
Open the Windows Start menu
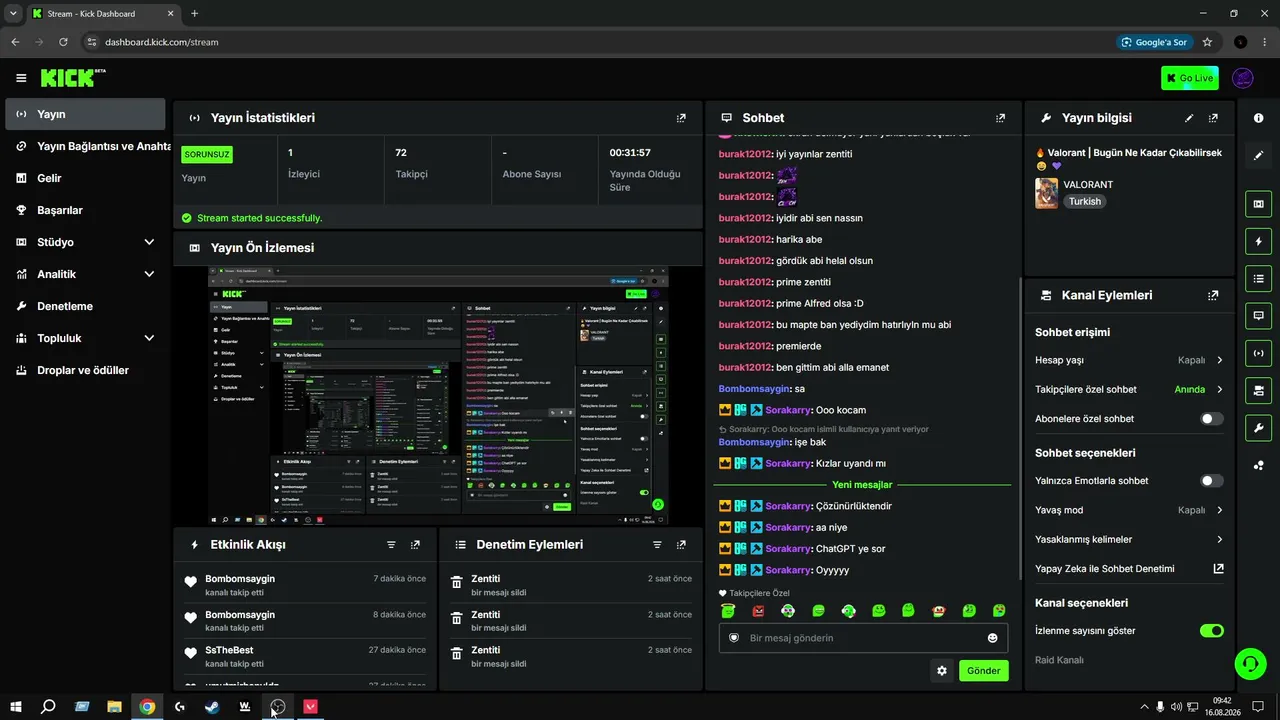click(x=15, y=707)
